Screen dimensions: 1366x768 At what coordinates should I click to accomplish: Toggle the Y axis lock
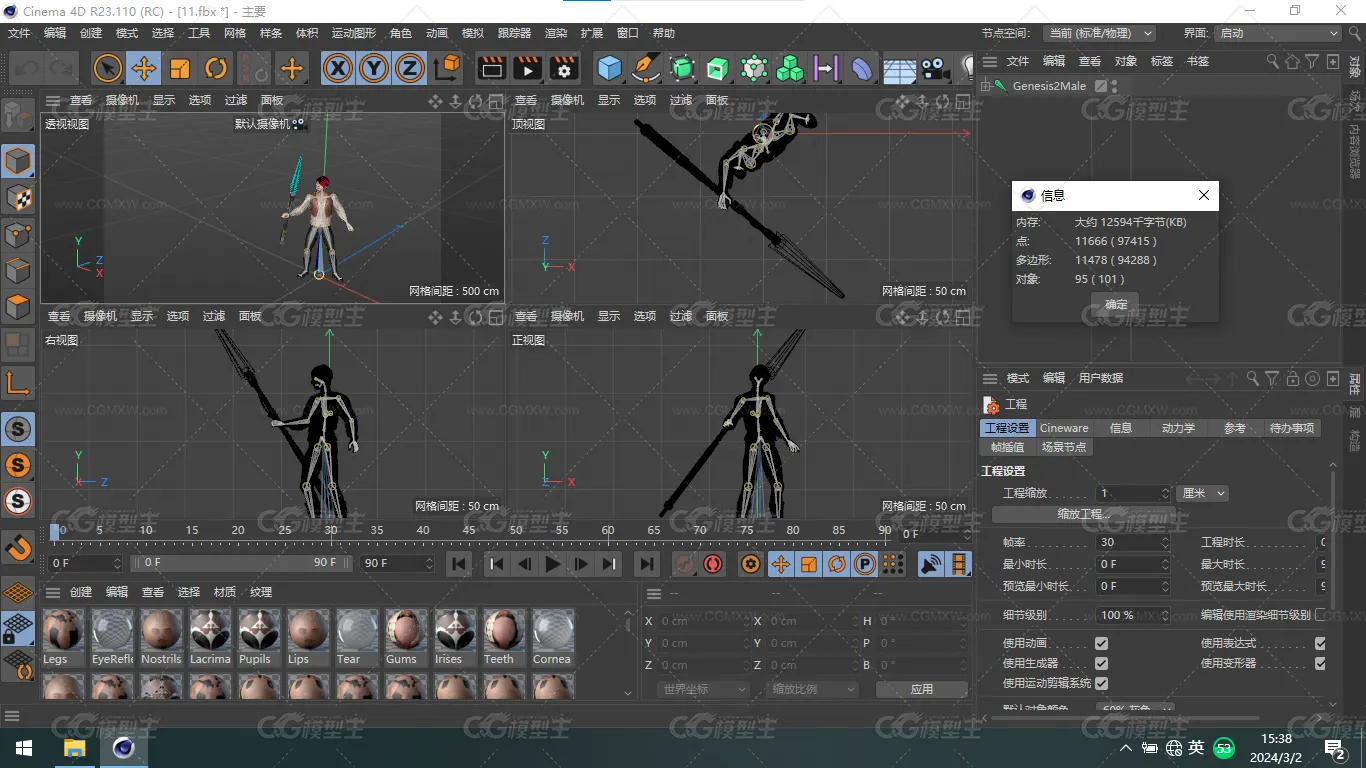tap(374, 68)
